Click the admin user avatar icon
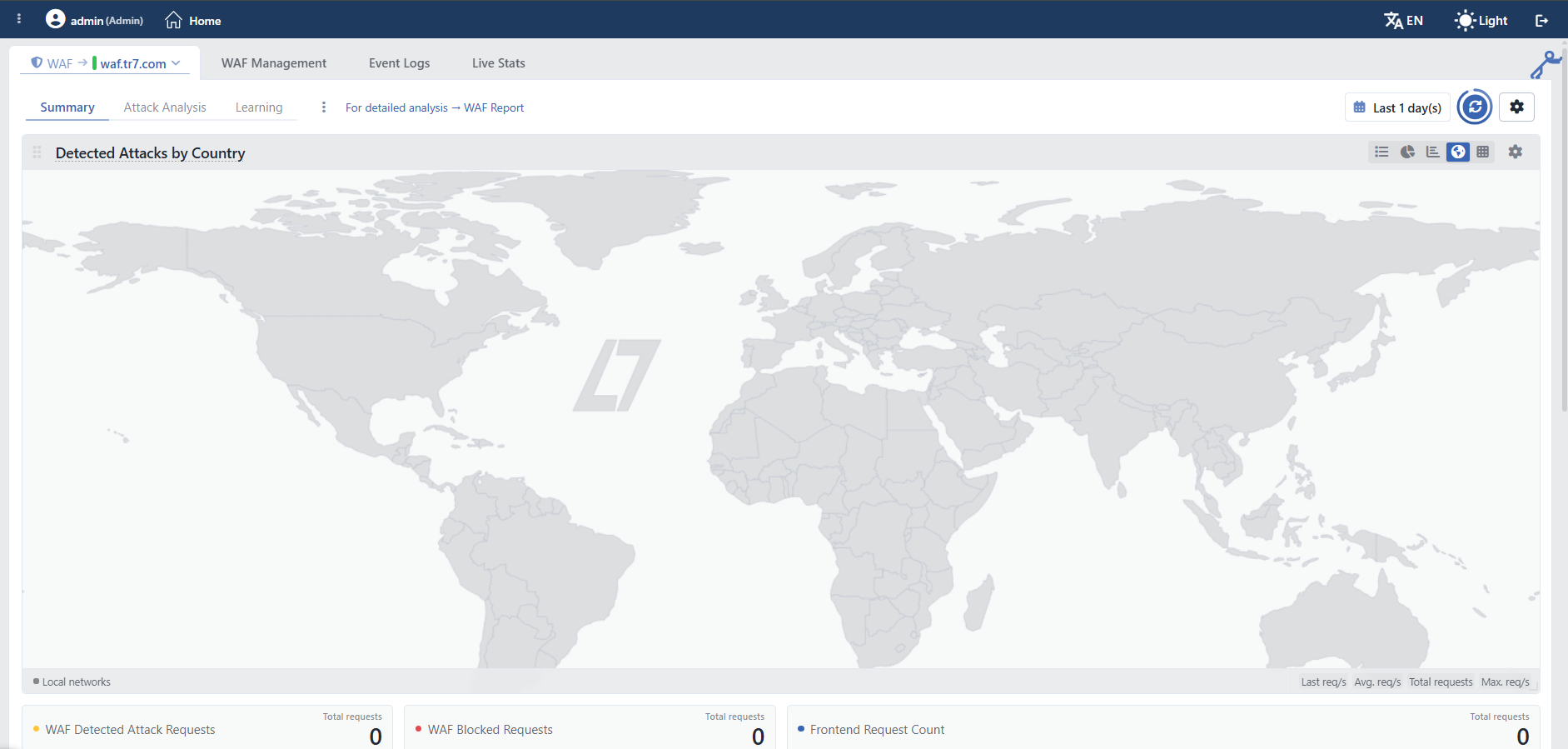The height and width of the screenshot is (749, 1568). pos(56,19)
